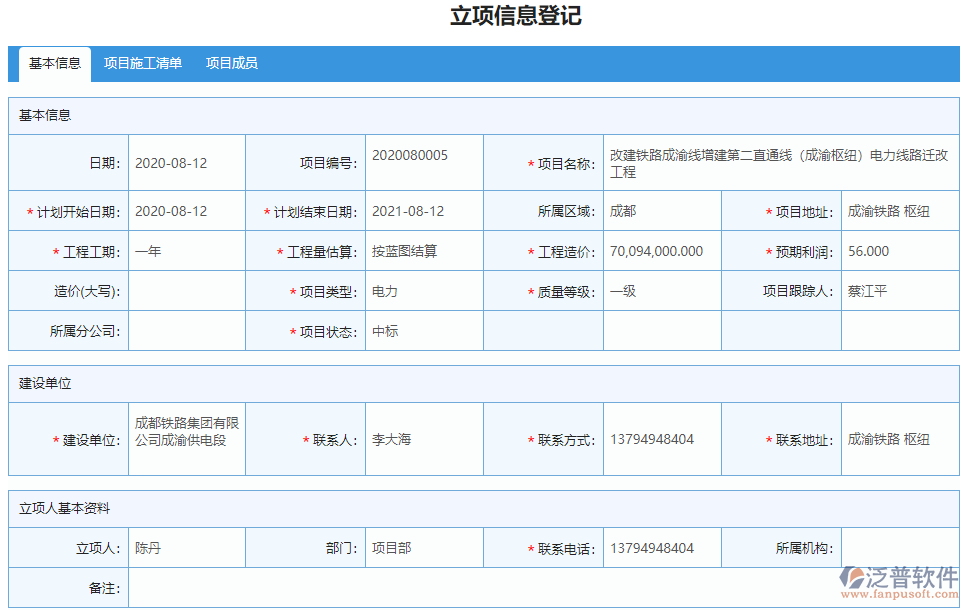Click the 日期 field showing 2020-08-12
Screen dimensions: 969x610
pyautogui.click(x=185, y=162)
